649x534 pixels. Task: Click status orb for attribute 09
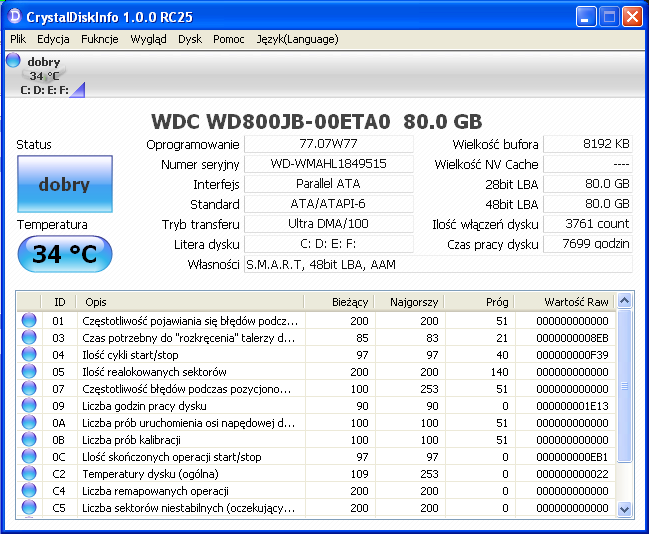click(29, 405)
